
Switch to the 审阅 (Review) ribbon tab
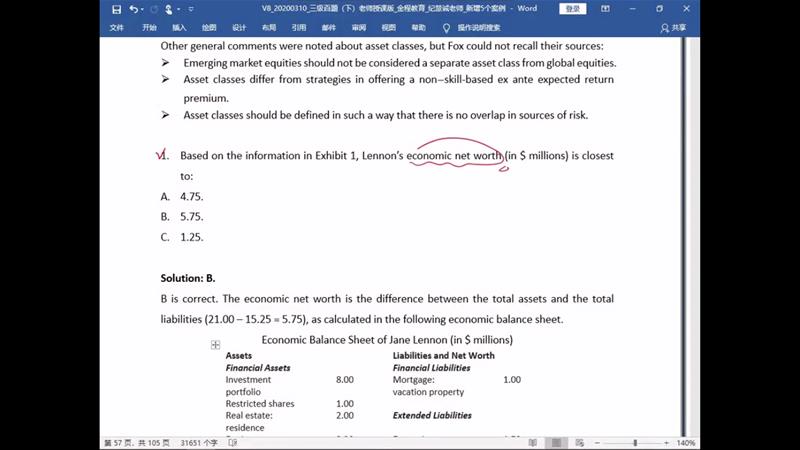coord(358,28)
